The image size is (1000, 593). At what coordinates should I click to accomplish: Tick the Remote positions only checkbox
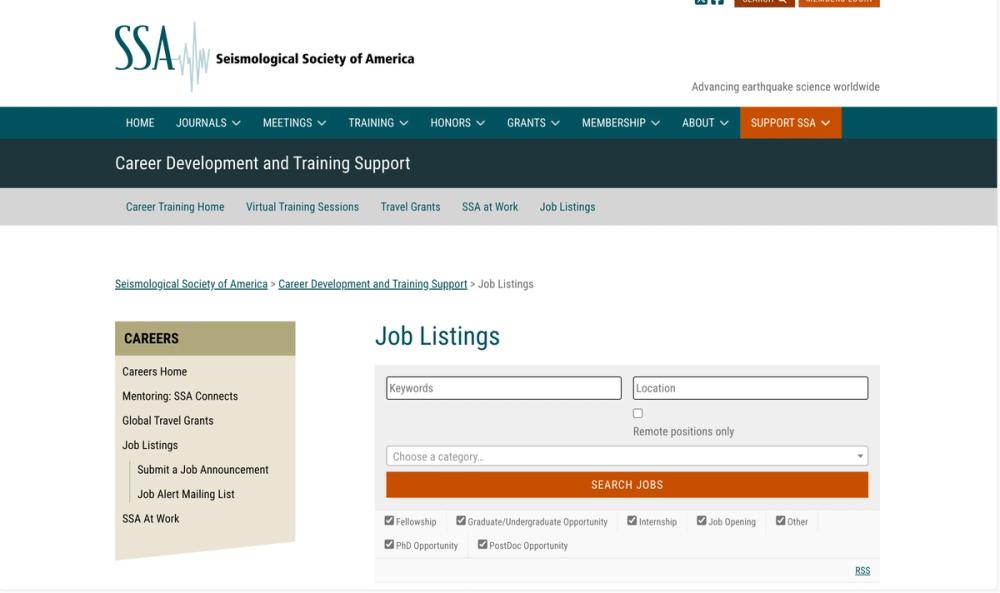[638, 413]
